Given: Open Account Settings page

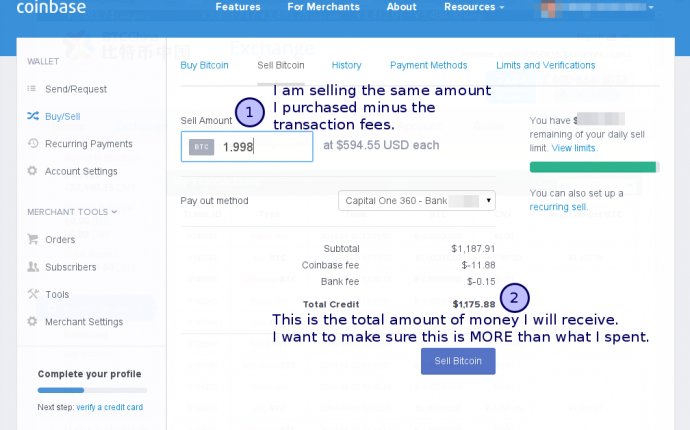Looking at the screenshot, I should 81,171.
